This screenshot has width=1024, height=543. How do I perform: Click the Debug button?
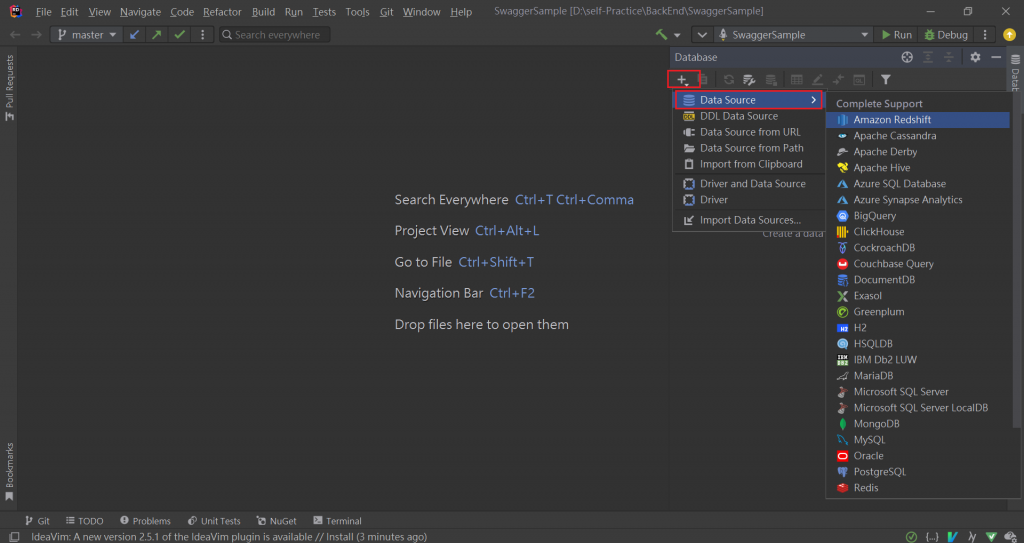(945, 35)
